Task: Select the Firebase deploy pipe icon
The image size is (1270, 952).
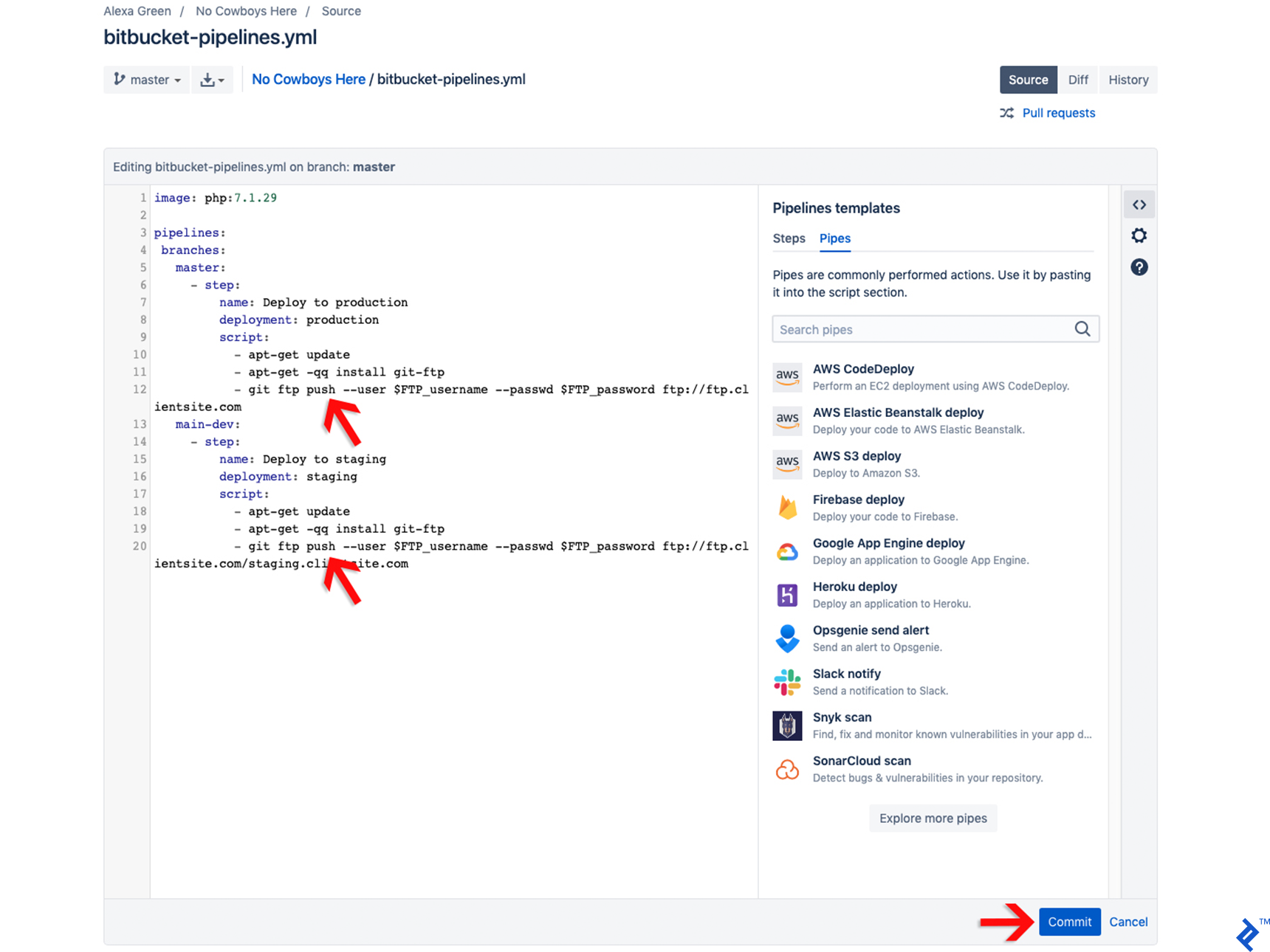Action: pyautogui.click(x=787, y=508)
